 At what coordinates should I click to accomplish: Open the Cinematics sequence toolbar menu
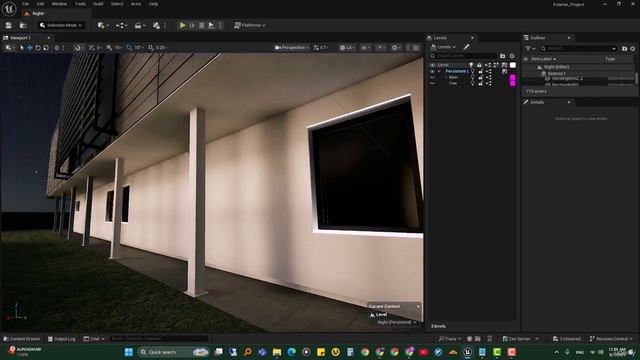click(140, 25)
